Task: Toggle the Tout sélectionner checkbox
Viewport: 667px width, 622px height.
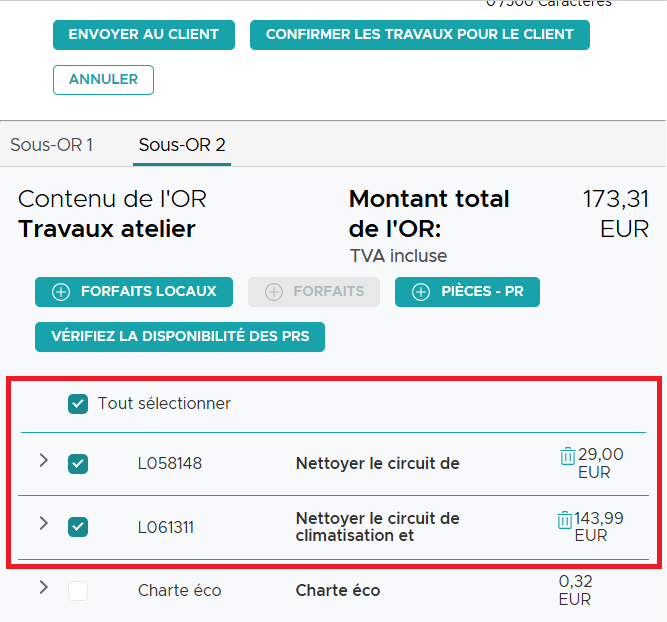Action: (x=78, y=404)
